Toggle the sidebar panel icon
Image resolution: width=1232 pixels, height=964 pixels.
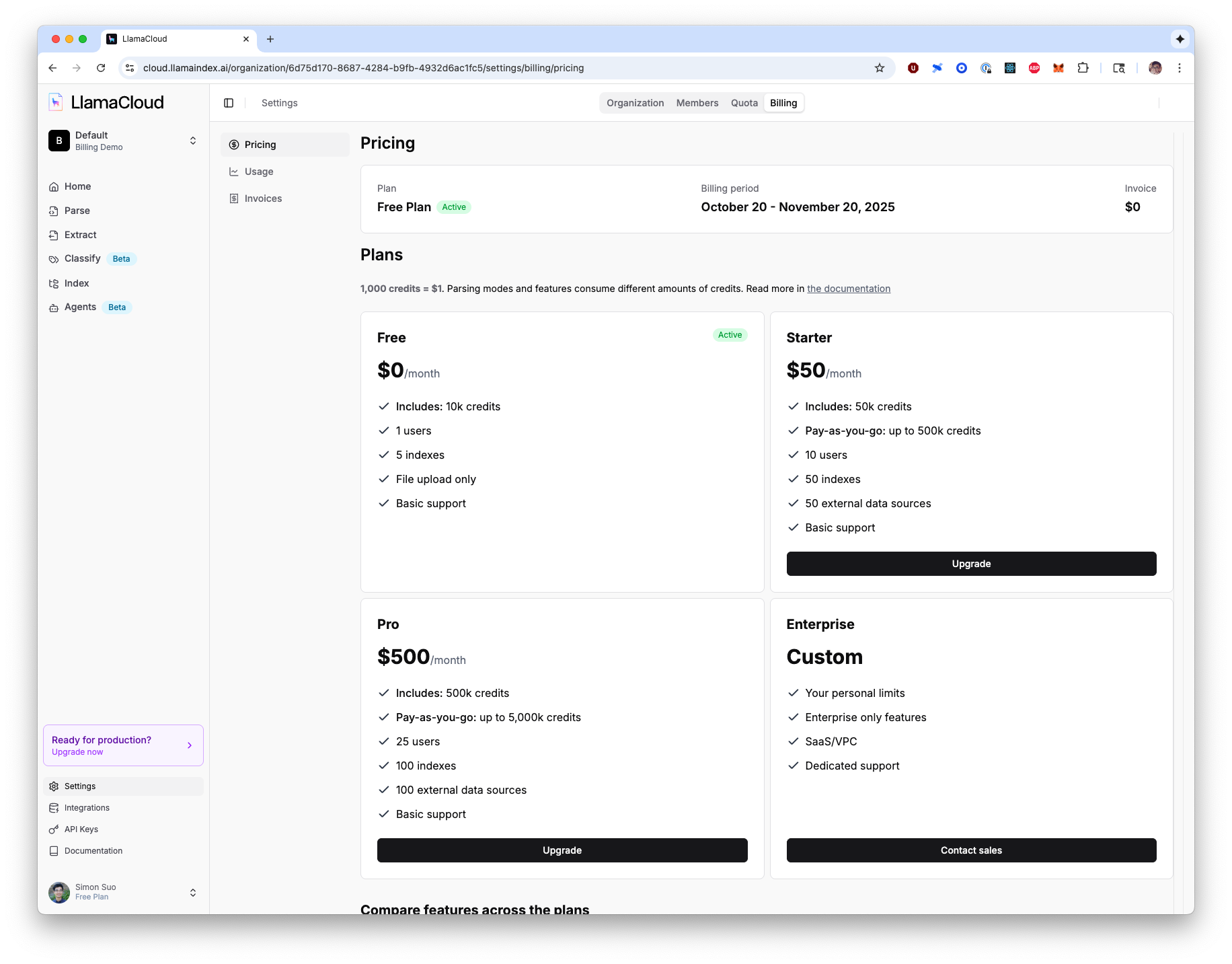tap(229, 103)
